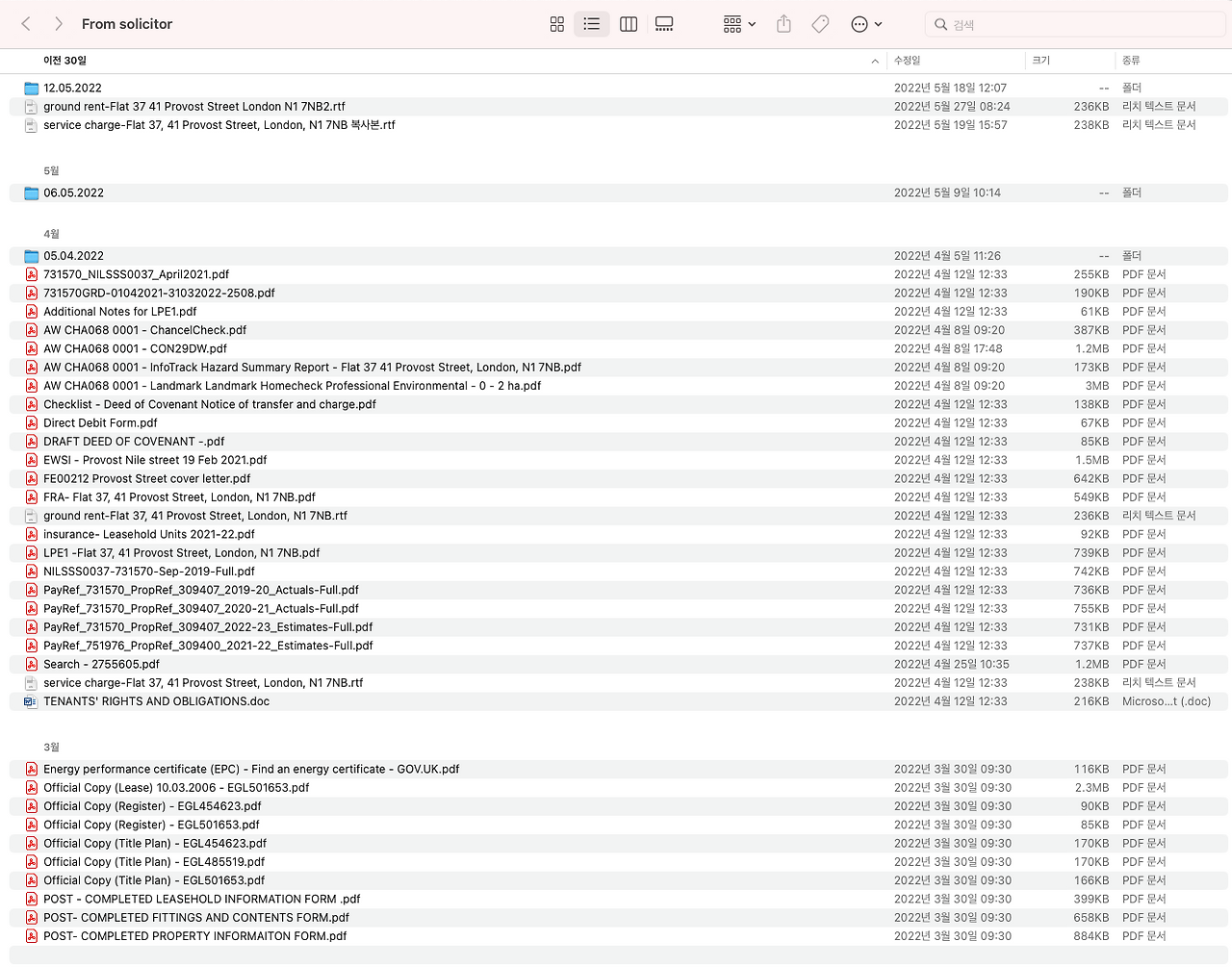This screenshot has width=1232, height=967.
Task: Click the 06.05.2022 folder icon
Action: (x=32, y=192)
